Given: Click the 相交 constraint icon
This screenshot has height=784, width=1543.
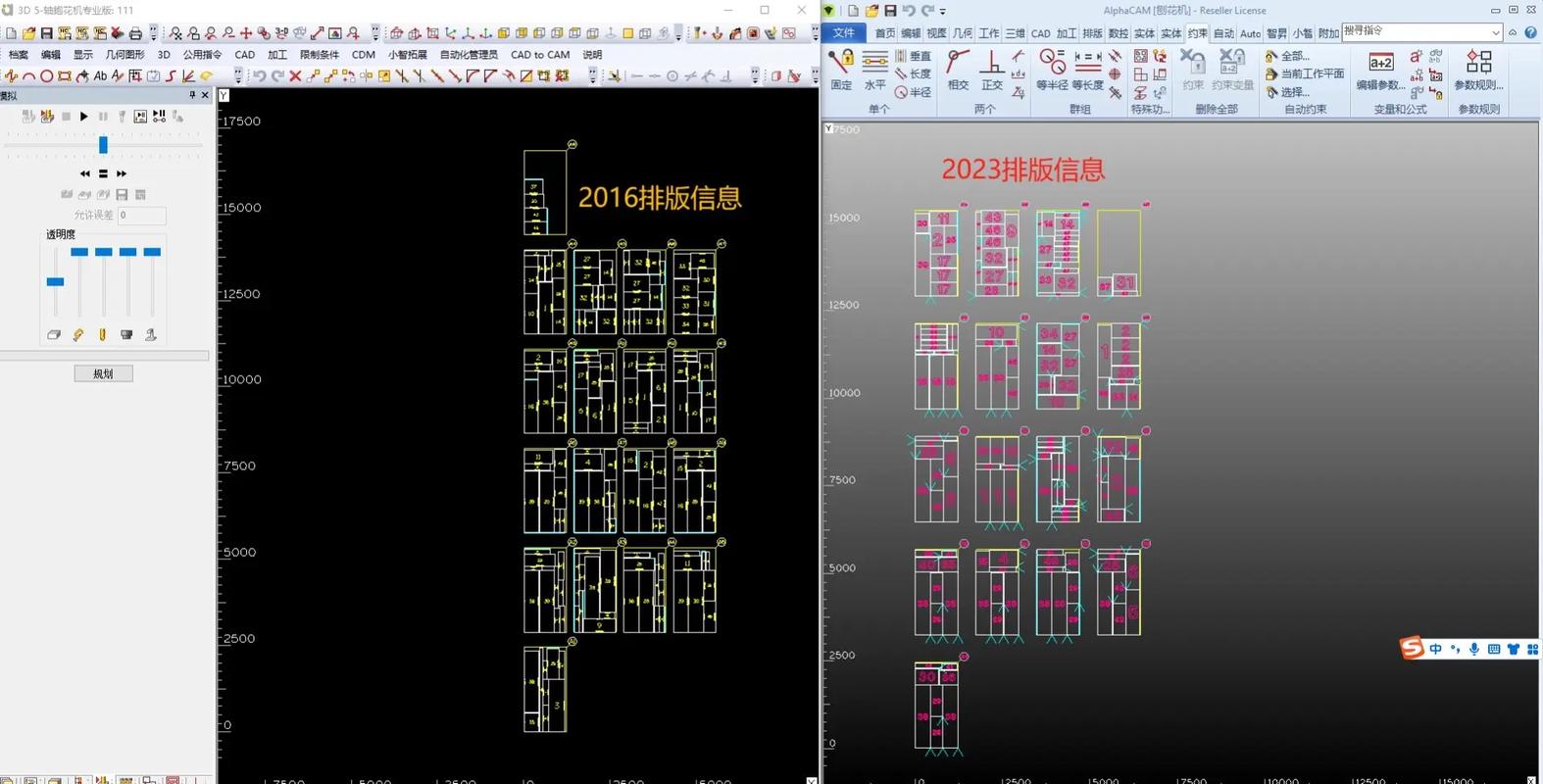Looking at the screenshot, I should tap(958, 70).
